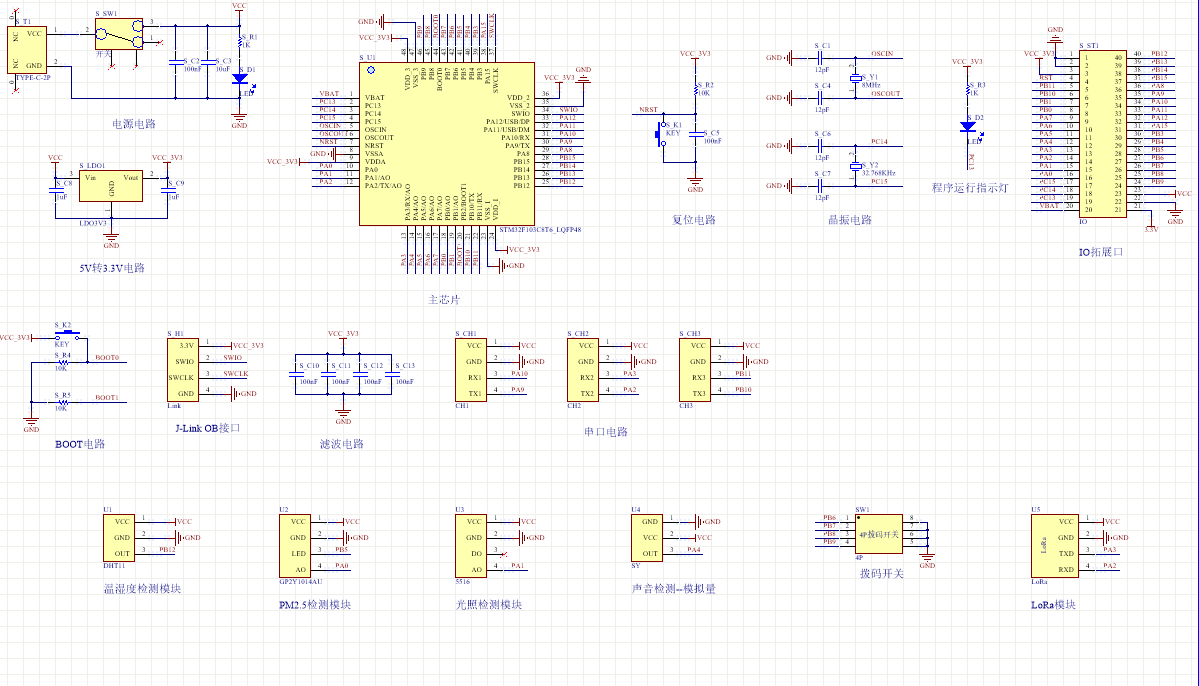
Task: Click the NRST net label in reset circuit
Action: pos(648,109)
